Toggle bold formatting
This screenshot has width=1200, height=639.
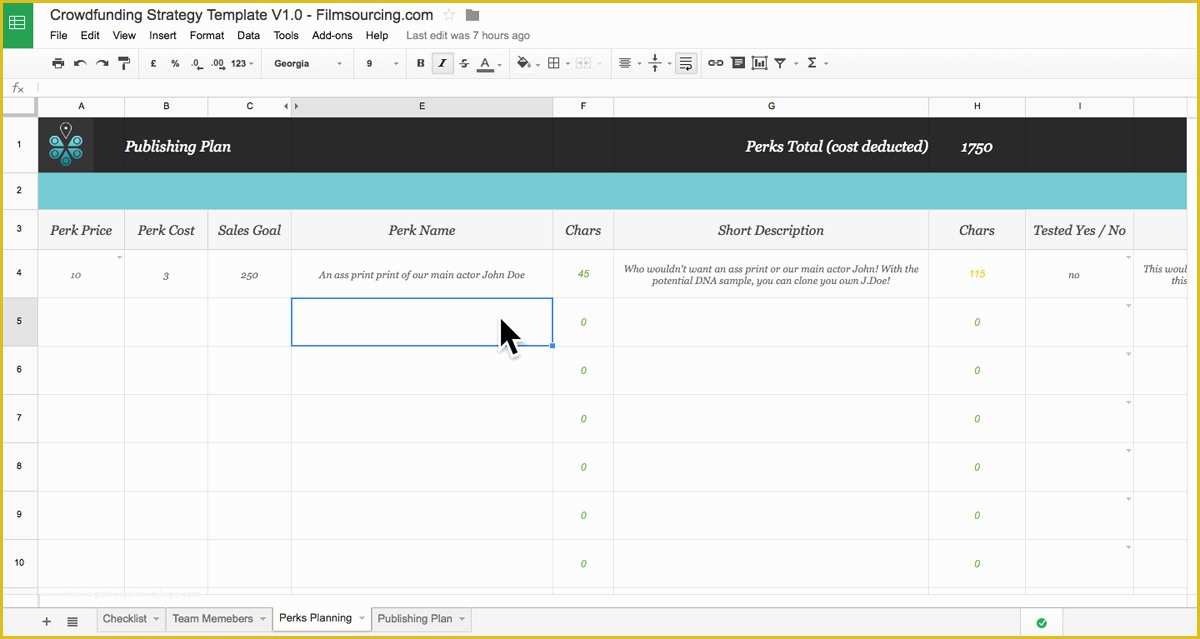click(420, 63)
